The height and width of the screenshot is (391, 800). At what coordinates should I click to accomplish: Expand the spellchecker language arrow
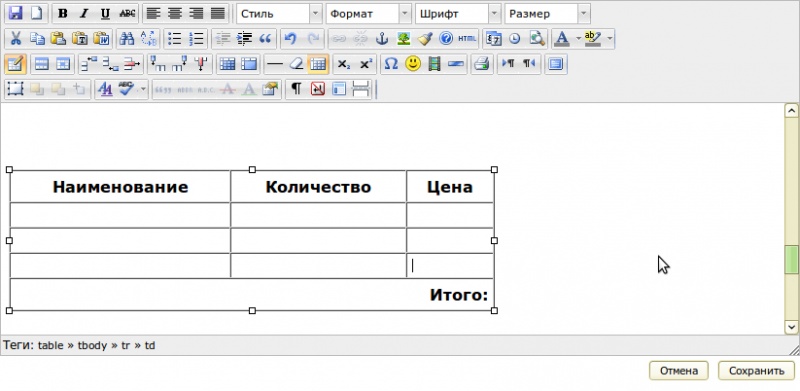point(142,89)
